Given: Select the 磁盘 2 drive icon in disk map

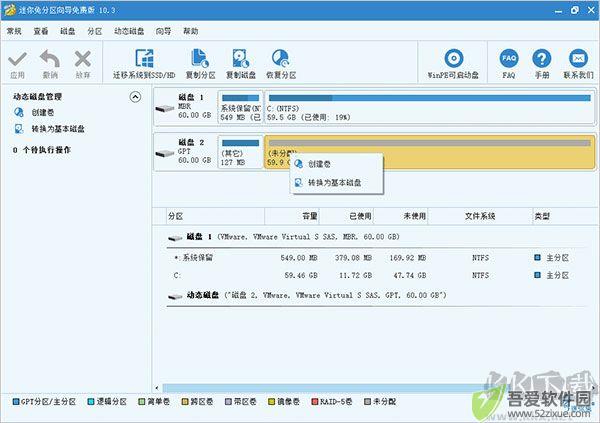Looking at the screenshot, I should click(x=165, y=154).
